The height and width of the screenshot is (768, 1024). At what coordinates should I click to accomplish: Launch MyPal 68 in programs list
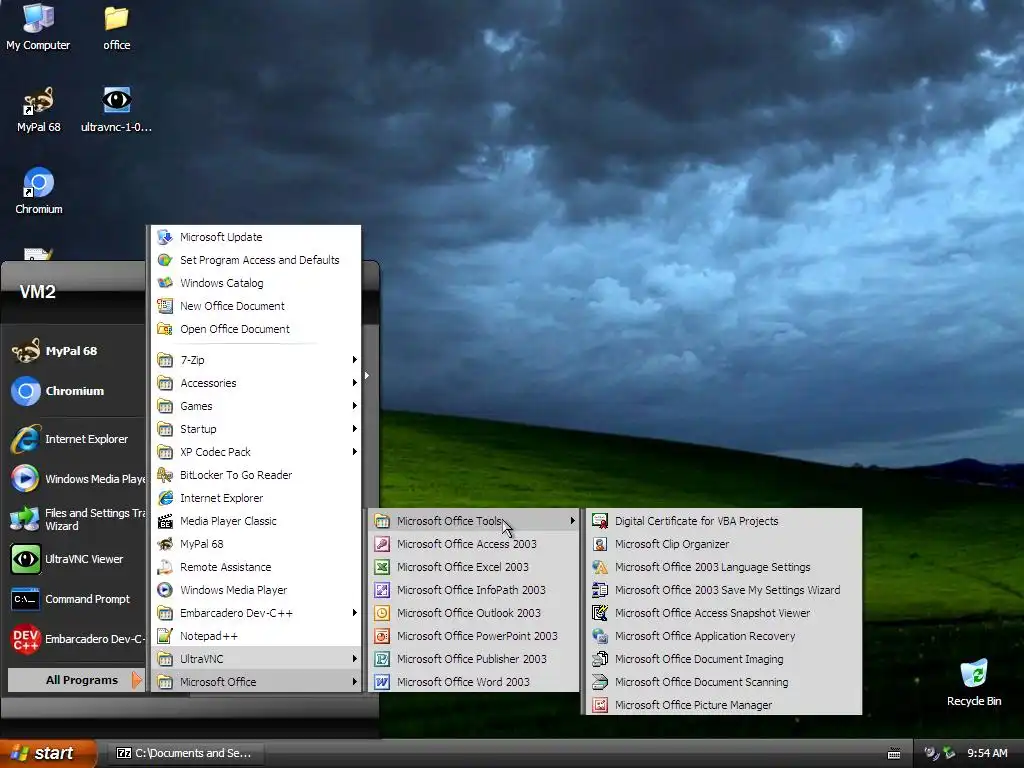[x=256, y=543]
